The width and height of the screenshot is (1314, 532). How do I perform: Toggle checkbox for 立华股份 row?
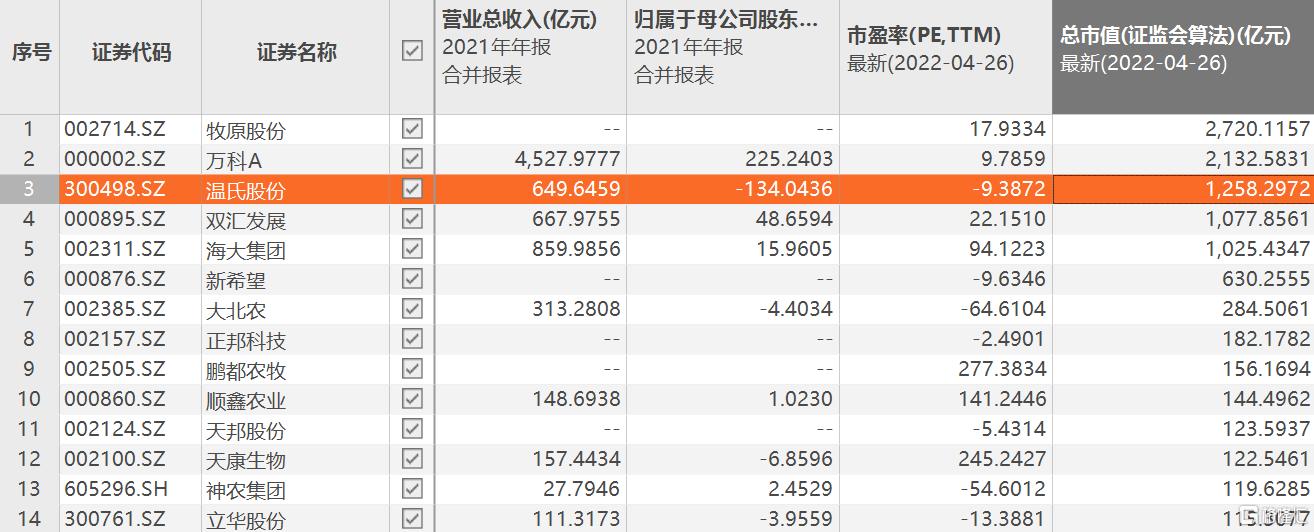412,519
